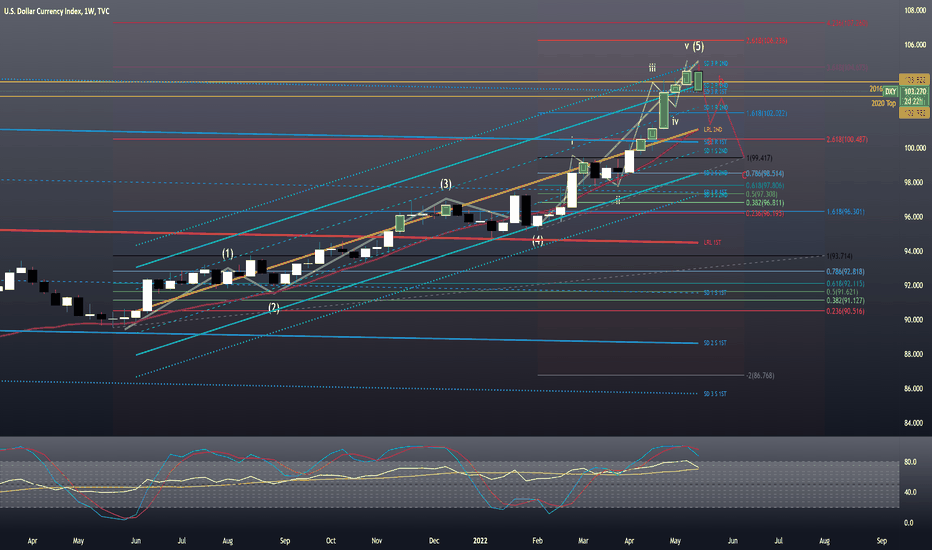
Task: Select the 40.0 oscillator scale label
Action: 910,492
